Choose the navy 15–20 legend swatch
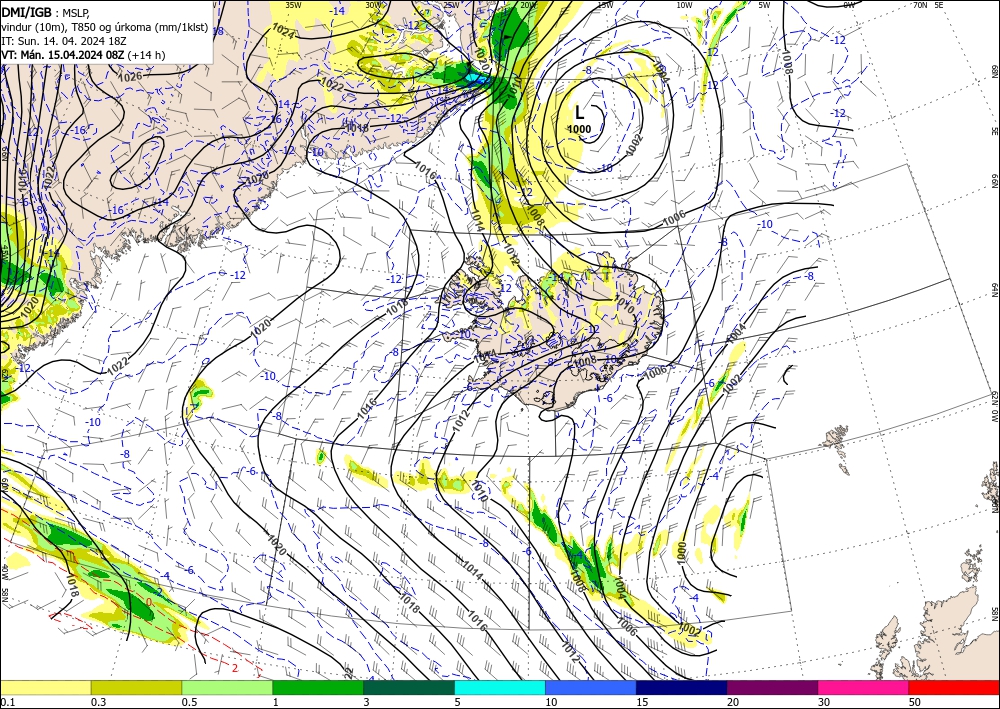The image size is (1000, 709). (682, 687)
